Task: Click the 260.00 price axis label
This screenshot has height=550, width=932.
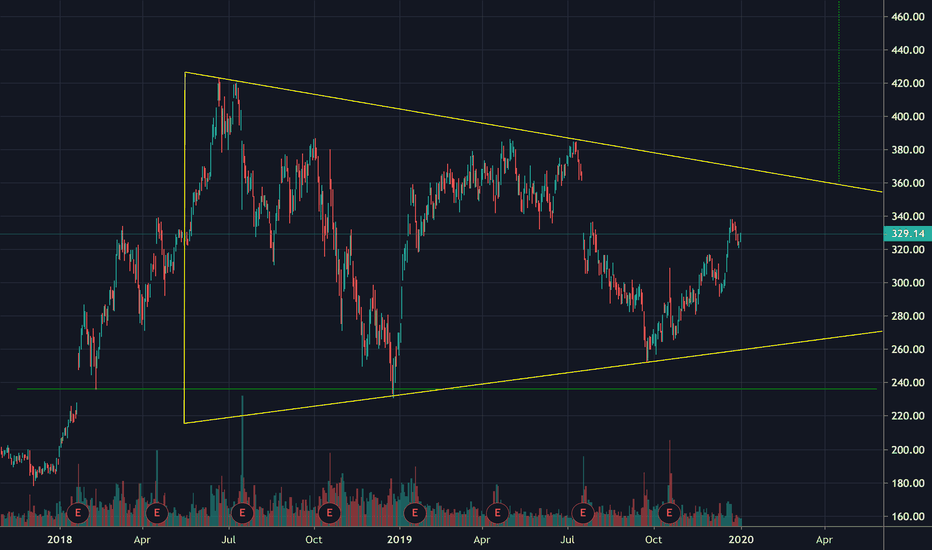Action: point(908,350)
